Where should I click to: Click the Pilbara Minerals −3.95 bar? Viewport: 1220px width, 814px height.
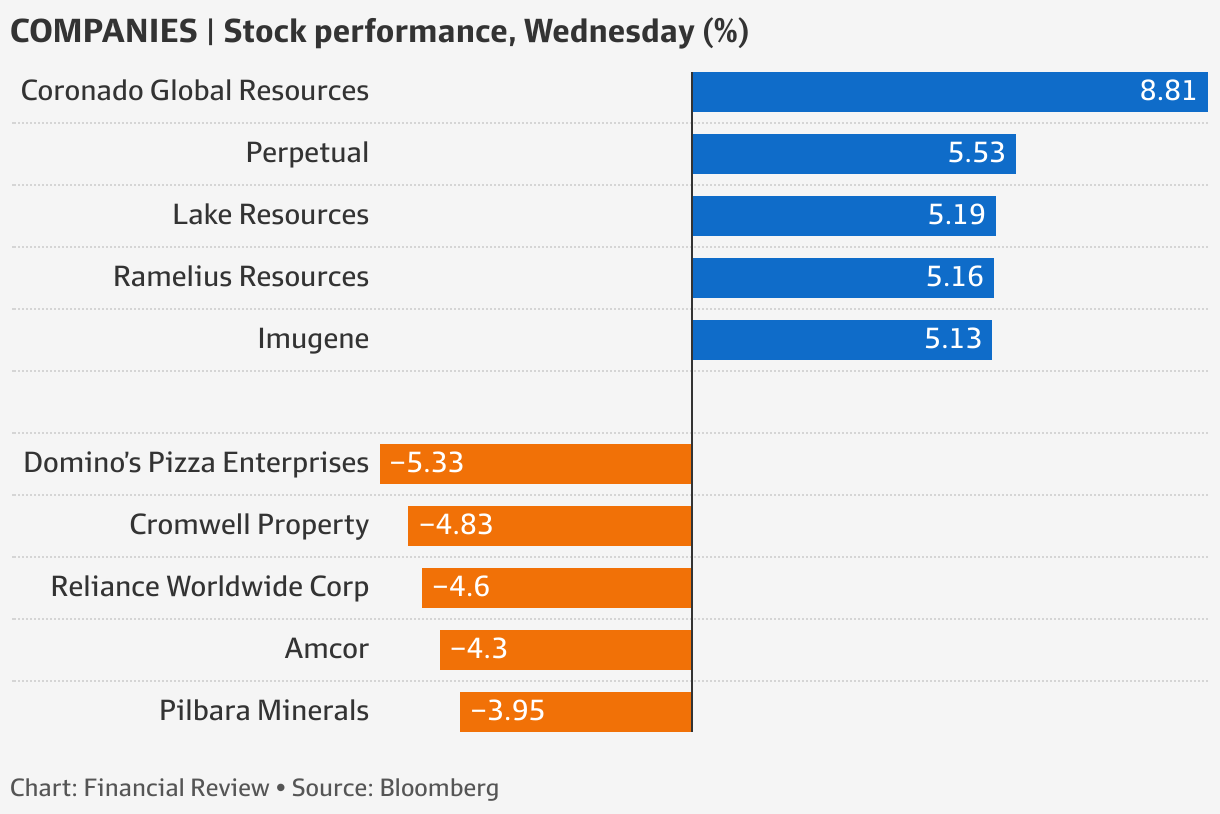575,712
